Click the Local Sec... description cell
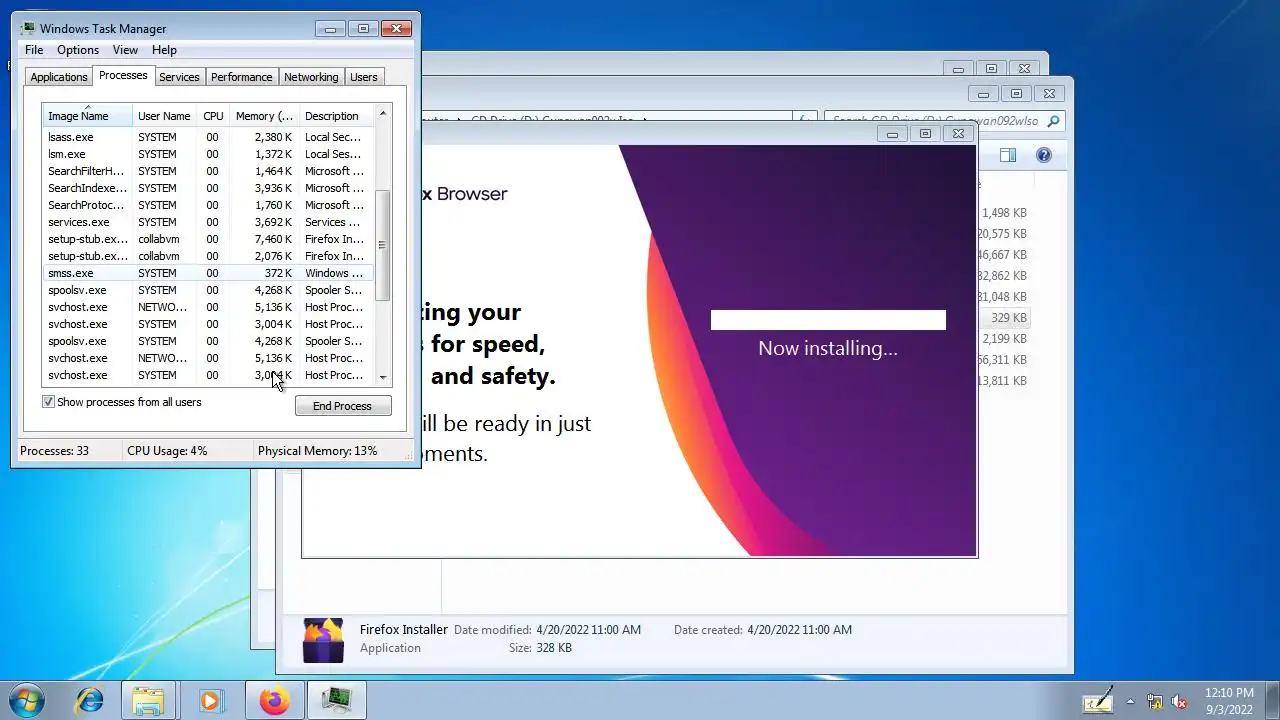Image resolution: width=1280 pixels, height=720 pixels. pos(333,137)
